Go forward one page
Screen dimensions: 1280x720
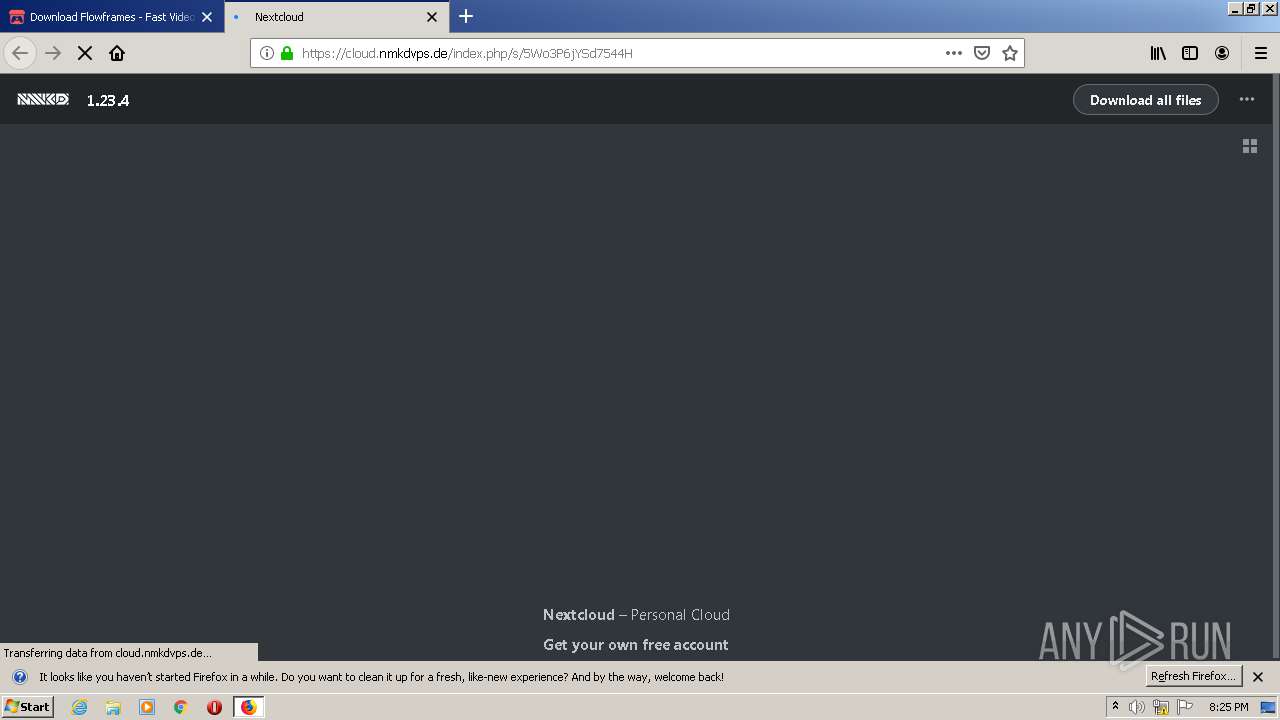53,53
